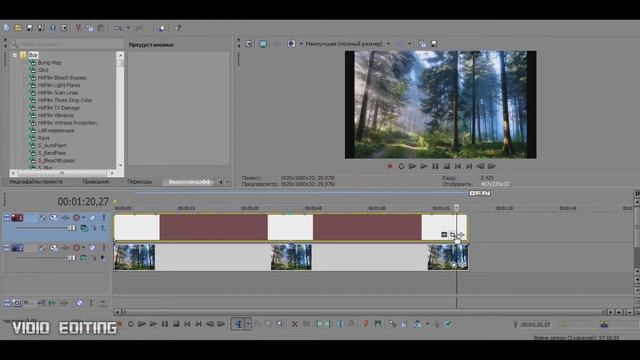Viewport: 640px width, 360px height.
Task: Switch to the Проводник tab
Action: tap(96, 182)
